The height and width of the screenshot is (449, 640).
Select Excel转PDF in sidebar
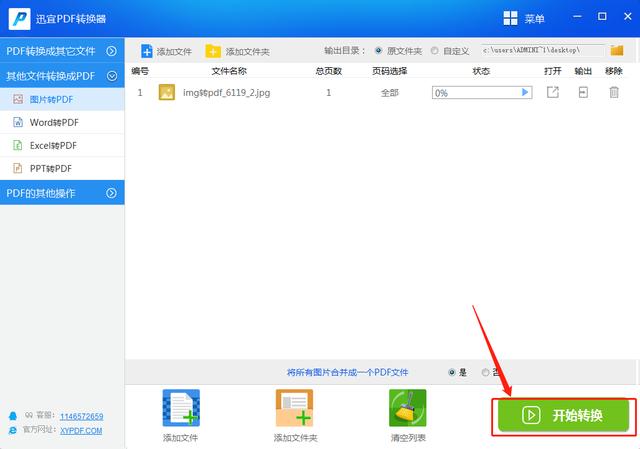62,145
